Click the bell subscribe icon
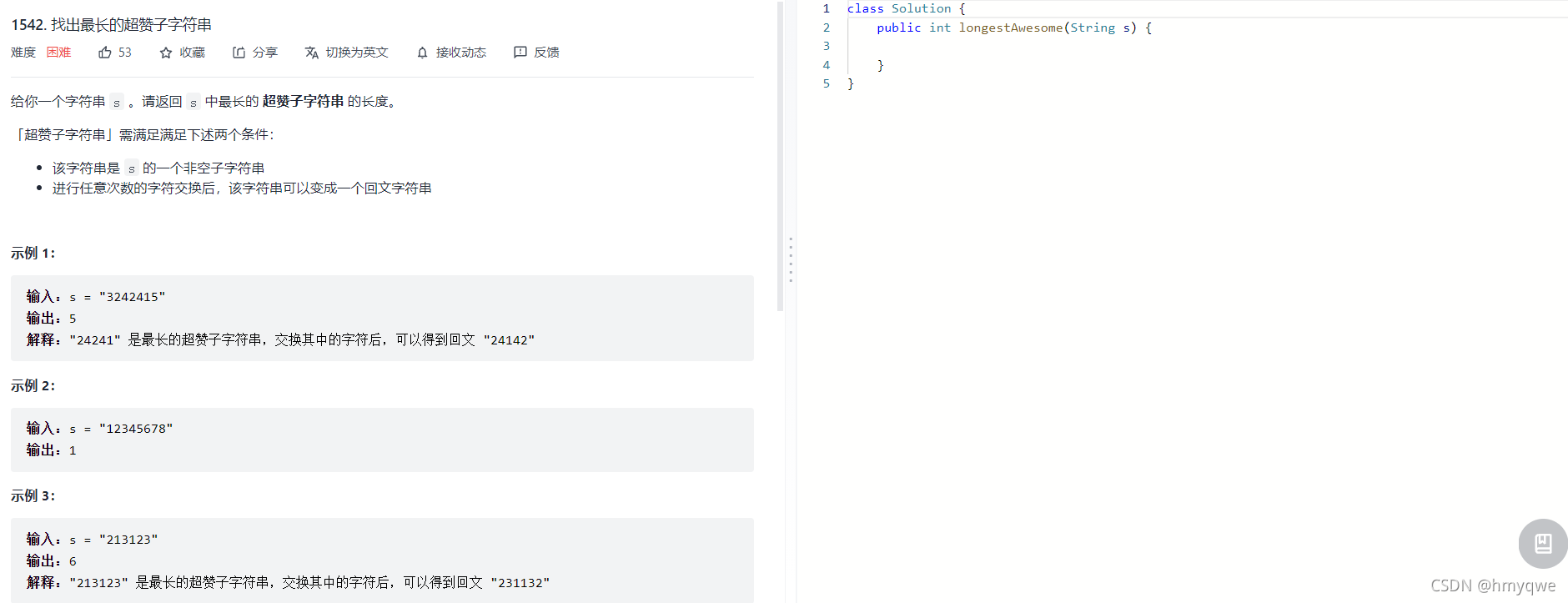1568x603 pixels. [422, 53]
